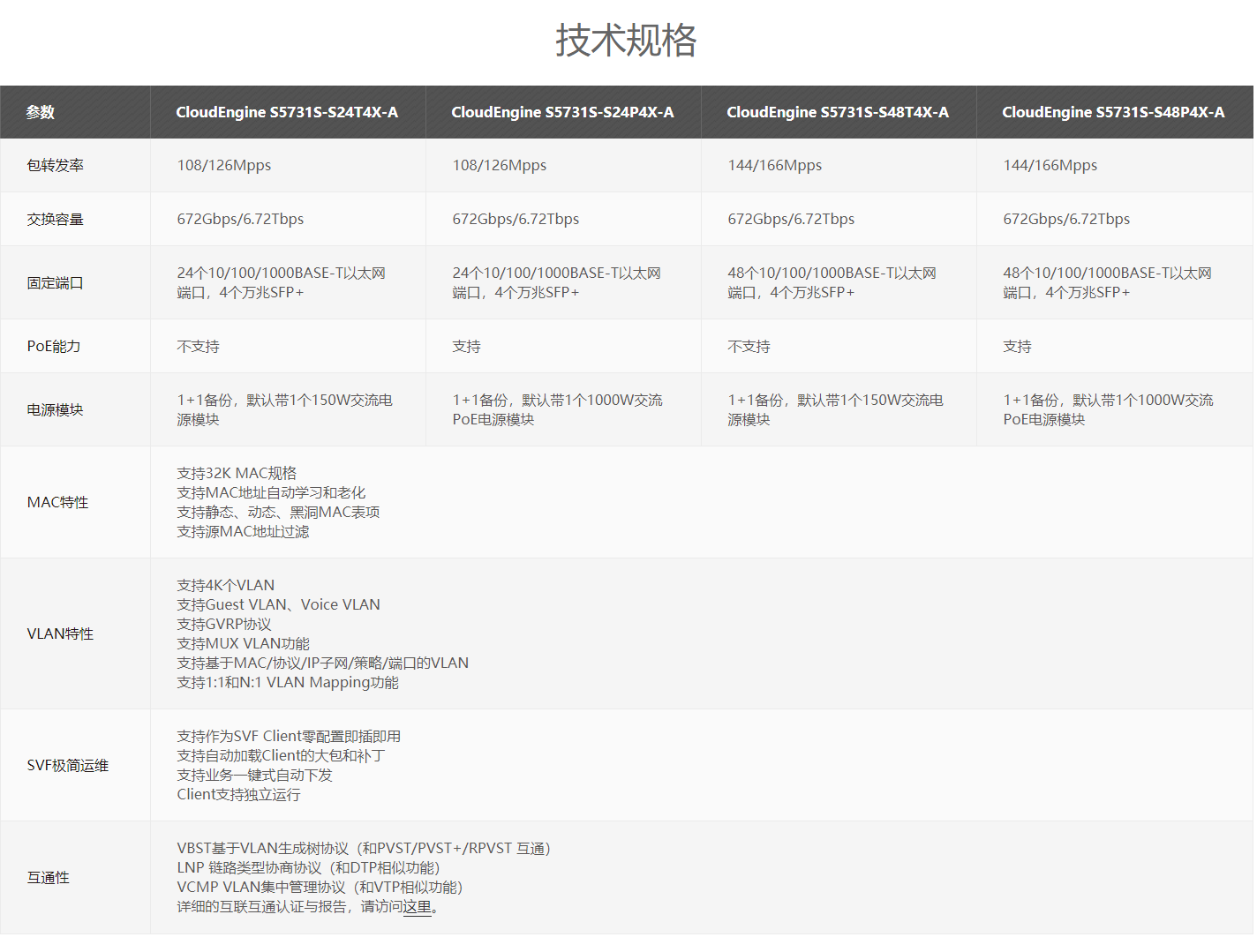
Task: Click 108/126Mpps under S24P4X-A
Action: tap(500, 166)
